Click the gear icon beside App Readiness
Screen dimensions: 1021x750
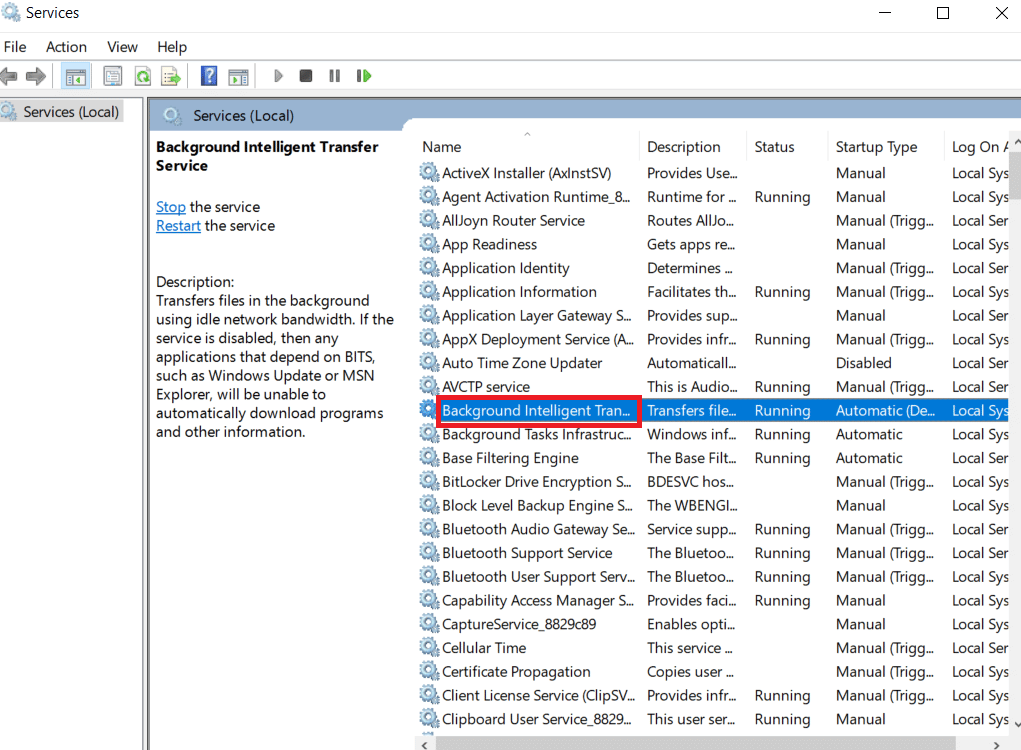(x=428, y=243)
